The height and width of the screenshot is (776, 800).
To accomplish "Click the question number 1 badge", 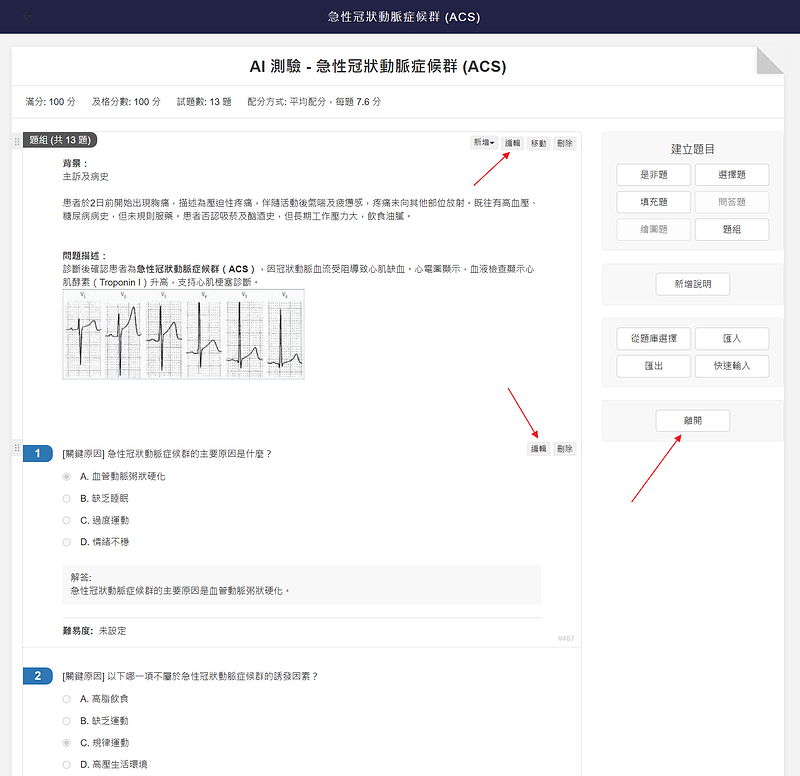I will [37, 454].
